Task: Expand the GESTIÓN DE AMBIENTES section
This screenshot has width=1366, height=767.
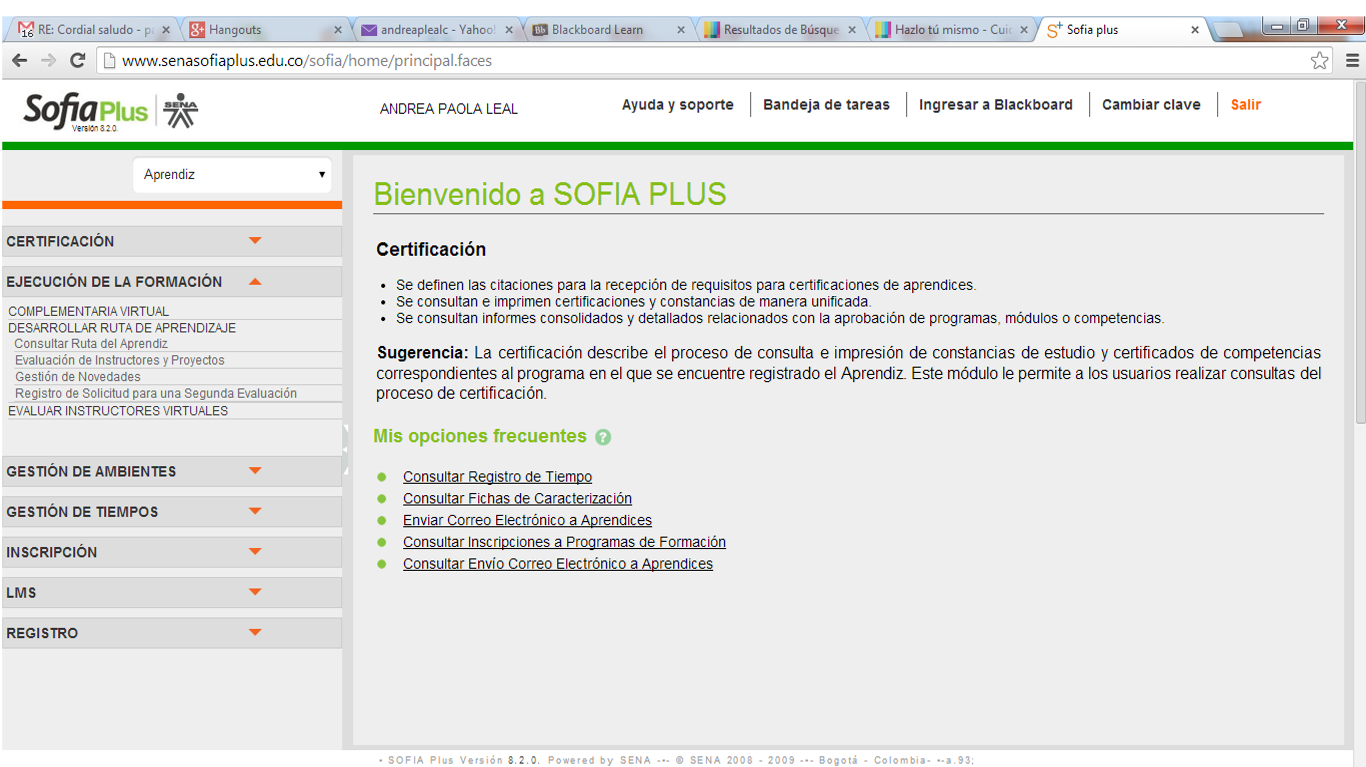Action: point(172,471)
